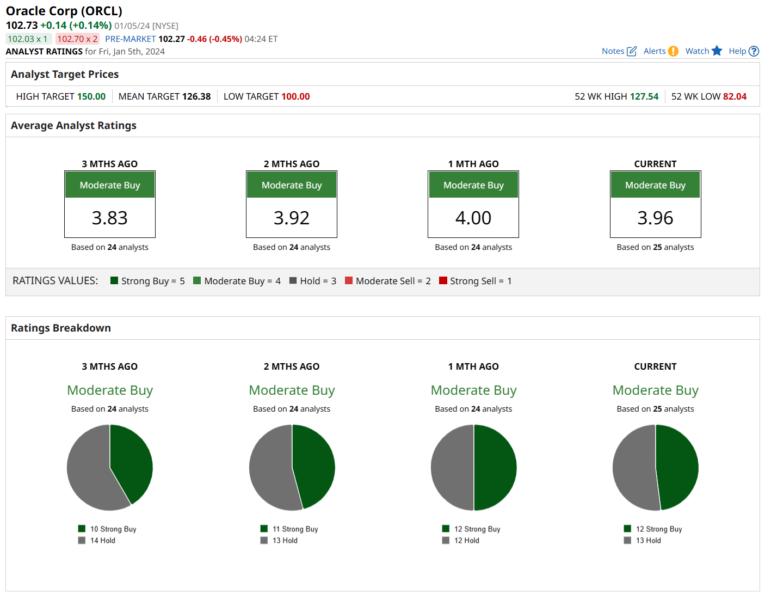Click the PRE-MARKET label
Screen dimensions: 771x600
(130, 39)
